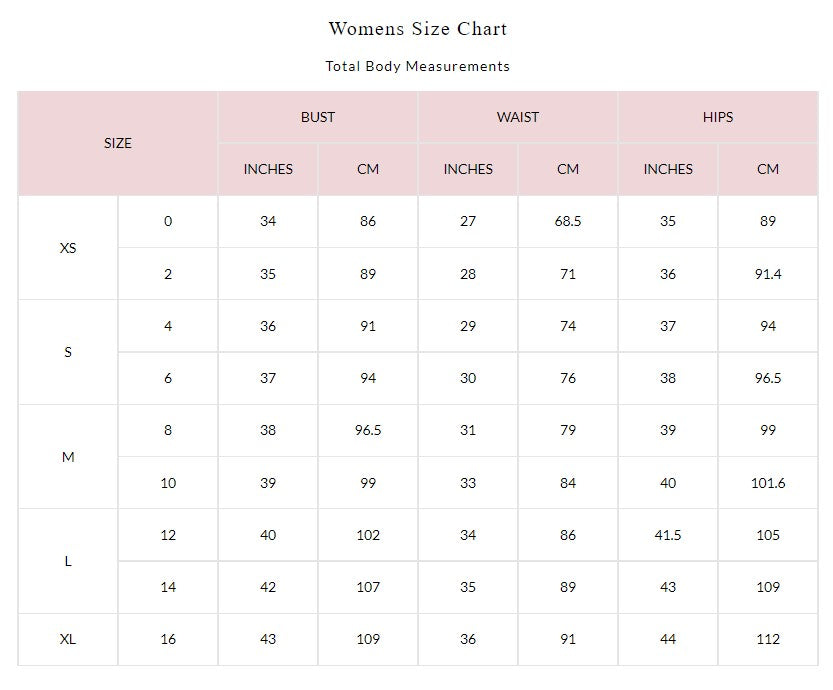Click the Womens Size Chart title
This screenshot has height=690, width=833.
(x=417, y=28)
